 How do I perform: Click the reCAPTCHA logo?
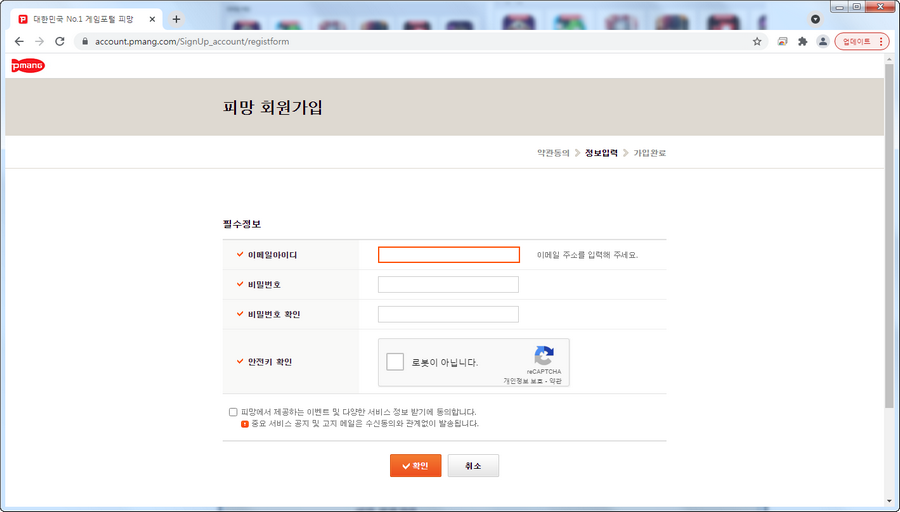[544, 356]
